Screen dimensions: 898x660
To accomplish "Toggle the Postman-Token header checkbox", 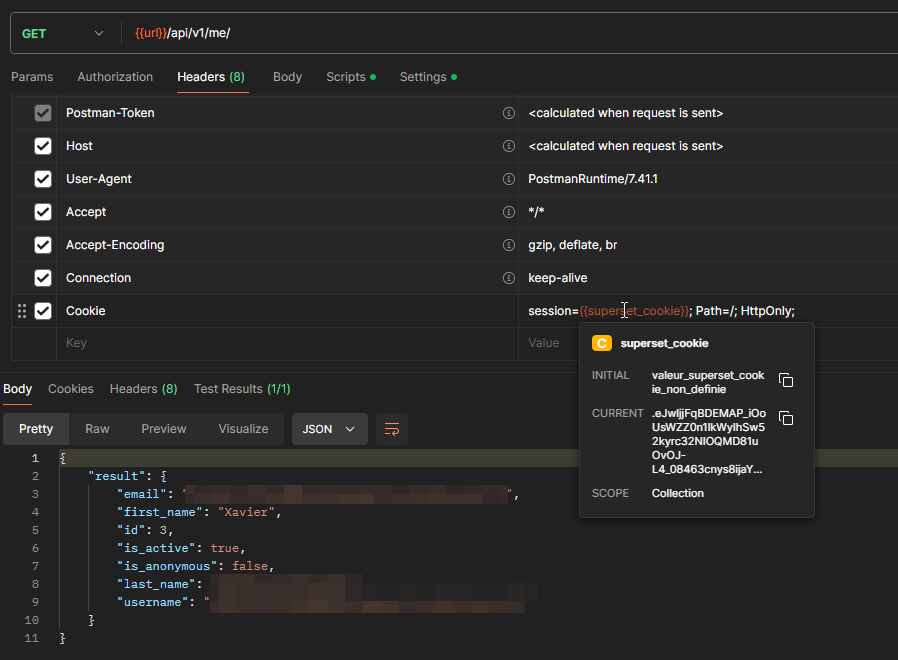I will (x=43, y=113).
